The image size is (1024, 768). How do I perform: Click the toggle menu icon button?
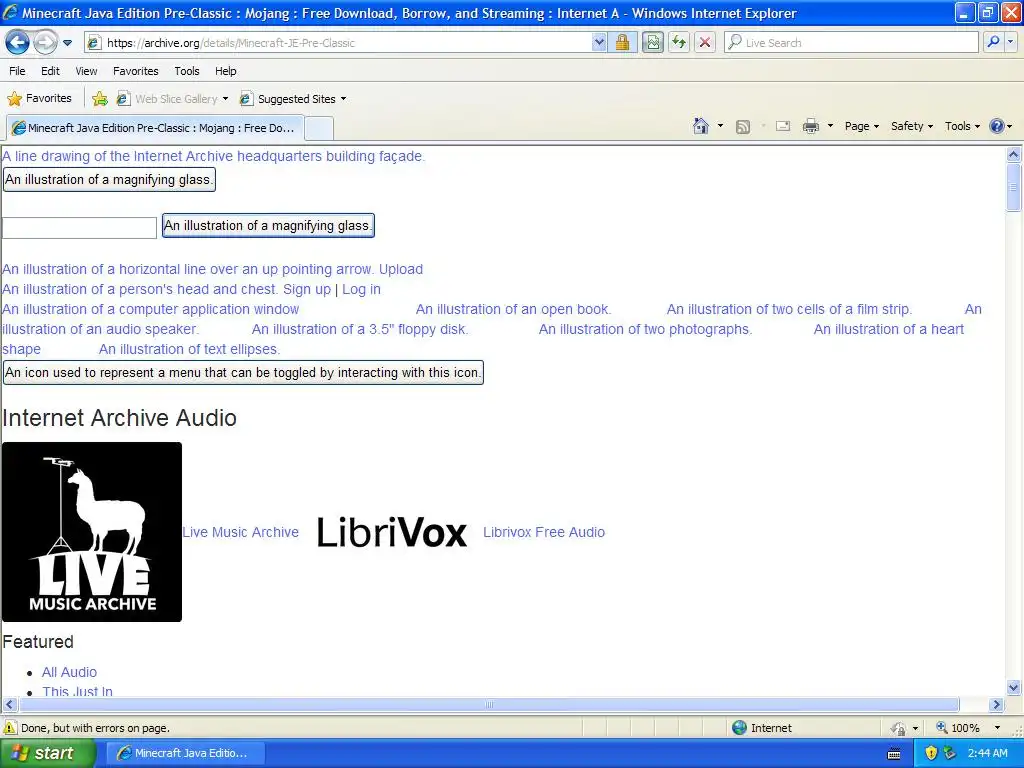(x=243, y=372)
